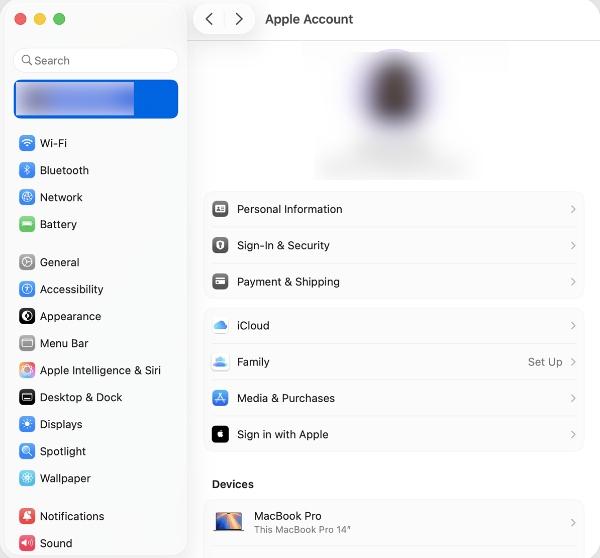The height and width of the screenshot is (558, 600).
Task: Click the Wi-Fi icon in sidebar
Action: [27, 143]
